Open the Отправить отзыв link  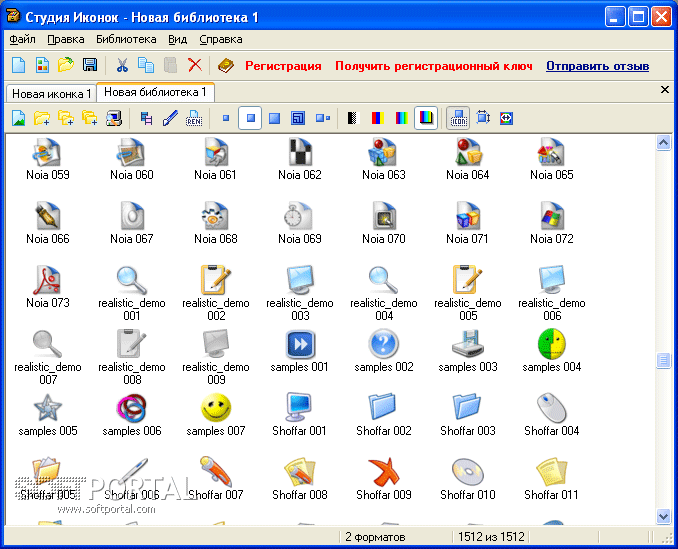pyautogui.click(x=597, y=66)
